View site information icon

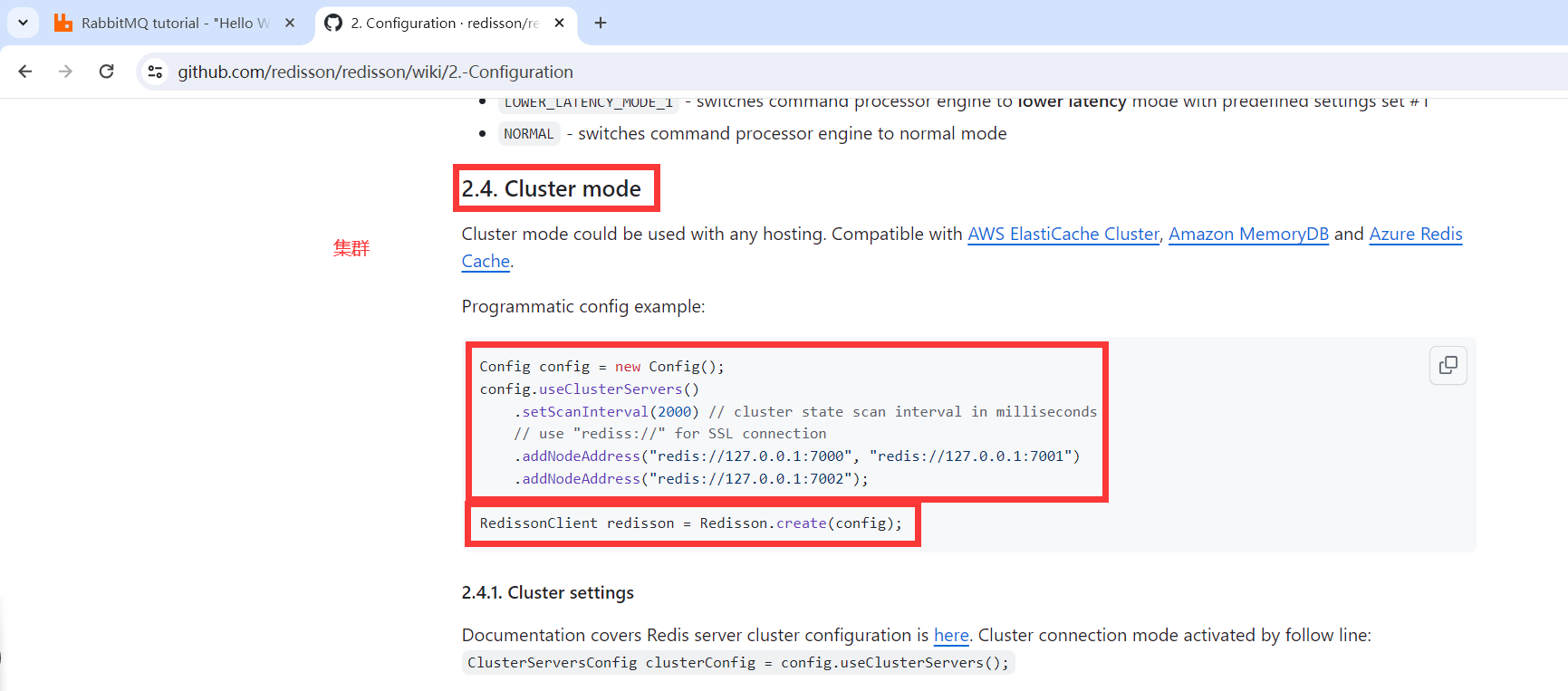pyautogui.click(x=155, y=72)
